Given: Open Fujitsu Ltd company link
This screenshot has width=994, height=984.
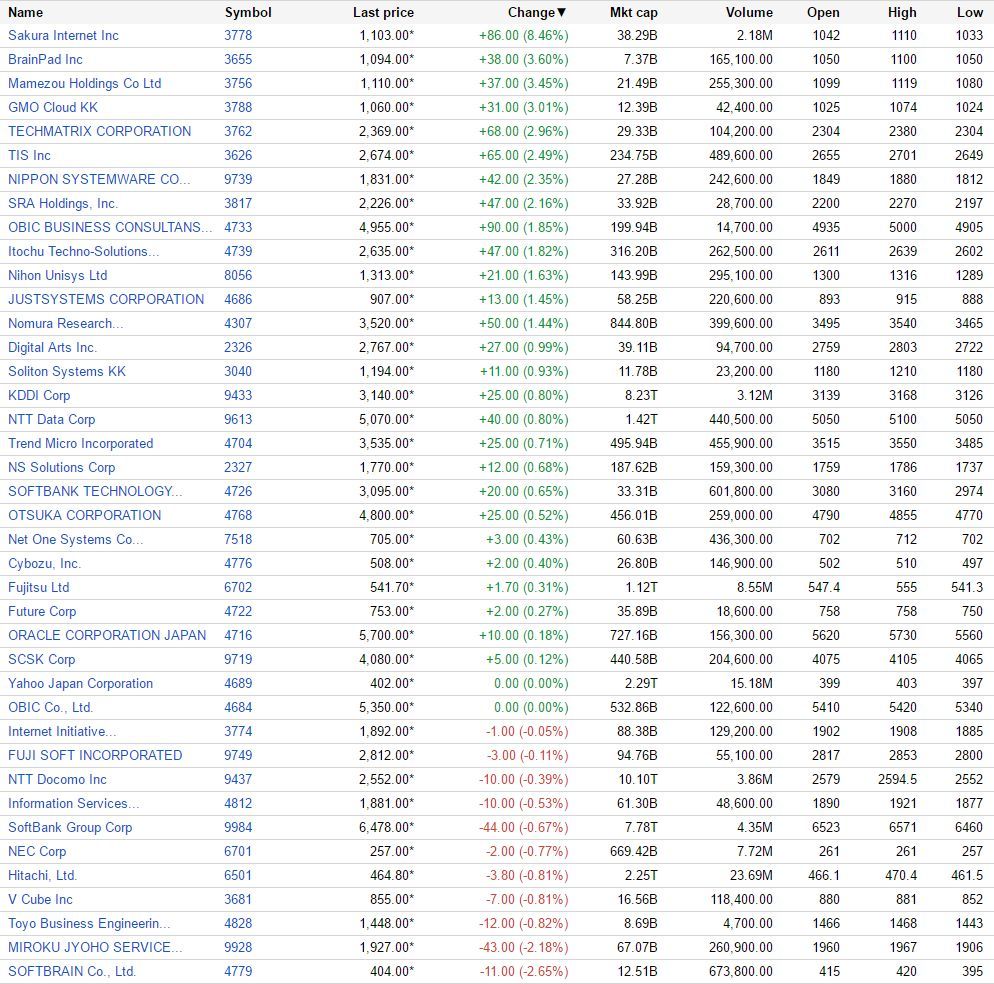Looking at the screenshot, I should (39, 588).
